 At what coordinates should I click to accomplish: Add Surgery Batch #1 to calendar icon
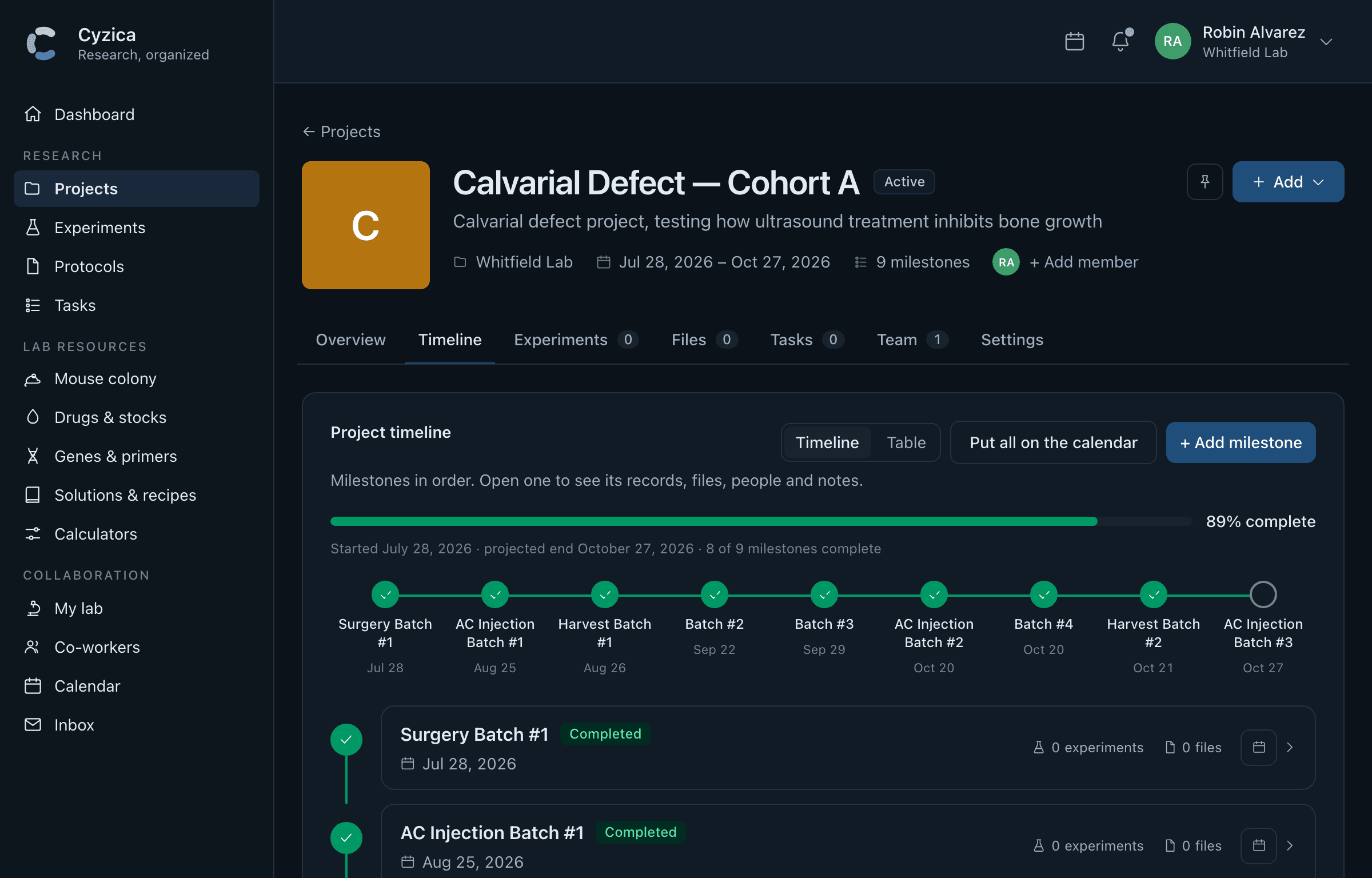pos(1258,747)
